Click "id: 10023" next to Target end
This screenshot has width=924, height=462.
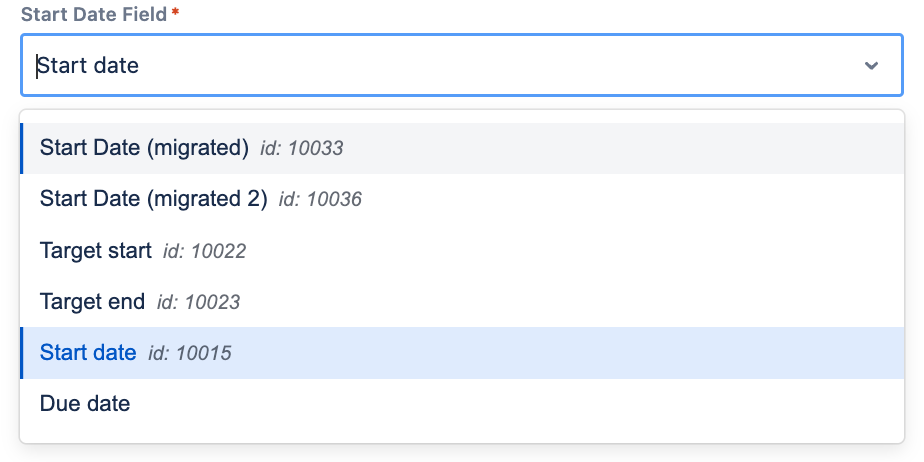[198, 302]
